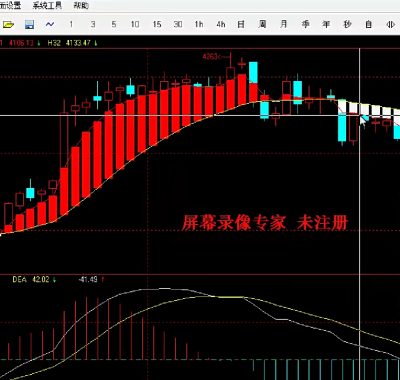Click the -41.49 MACD value

coord(88,279)
